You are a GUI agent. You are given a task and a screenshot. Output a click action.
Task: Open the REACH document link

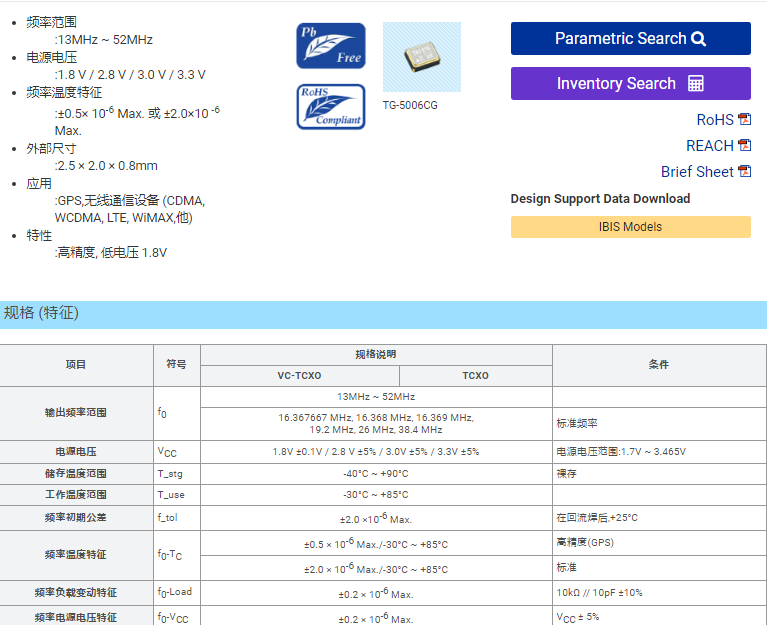coord(709,146)
